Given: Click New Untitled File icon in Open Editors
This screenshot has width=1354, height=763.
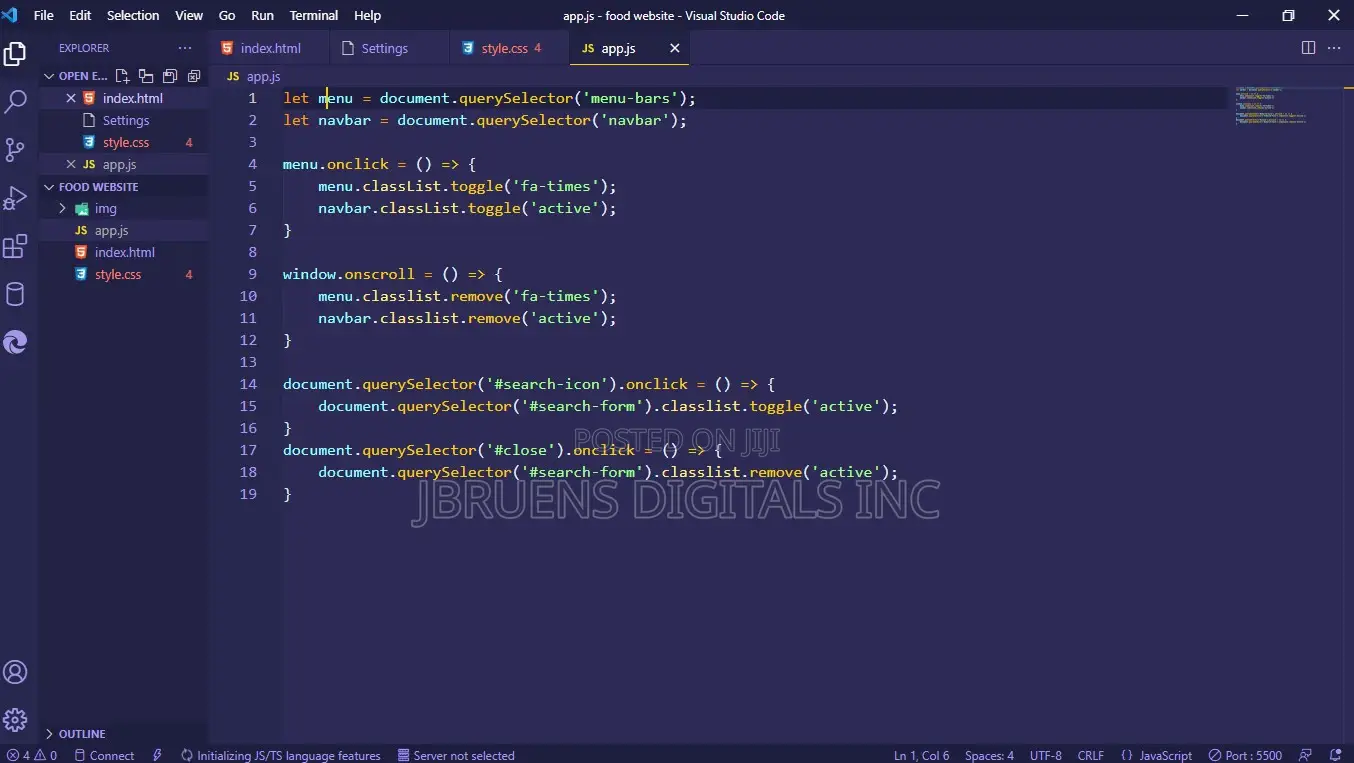Looking at the screenshot, I should [123, 76].
